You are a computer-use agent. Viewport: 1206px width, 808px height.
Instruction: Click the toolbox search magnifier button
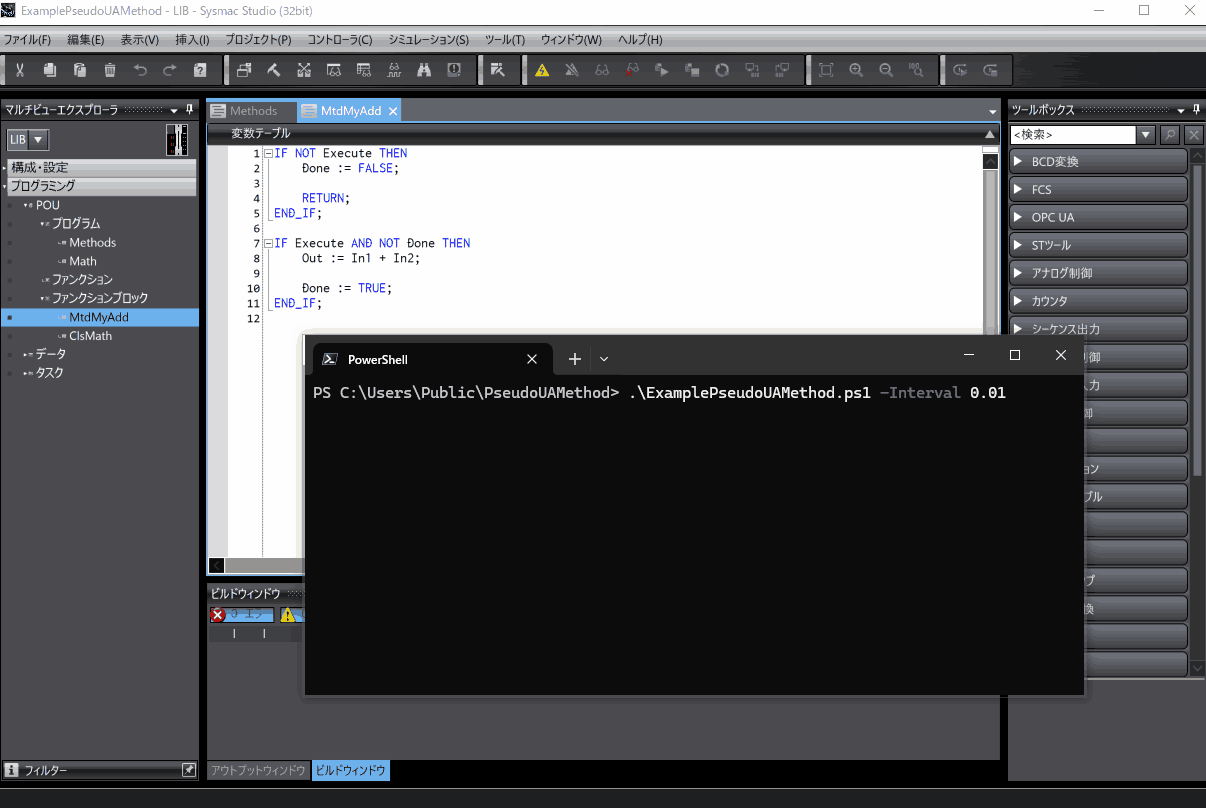[1169, 134]
